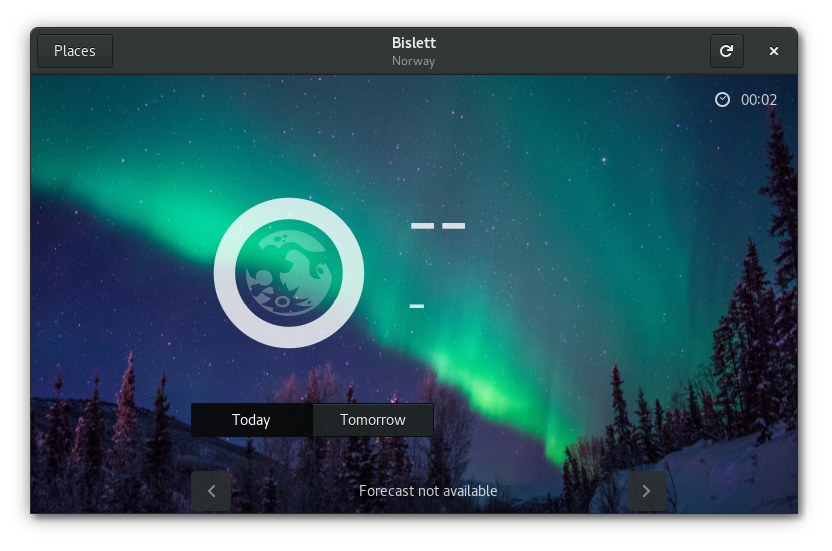This screenshot has height=551, width=832.
Task: Click the last-updated clock icon
Action: coord(722,100)
